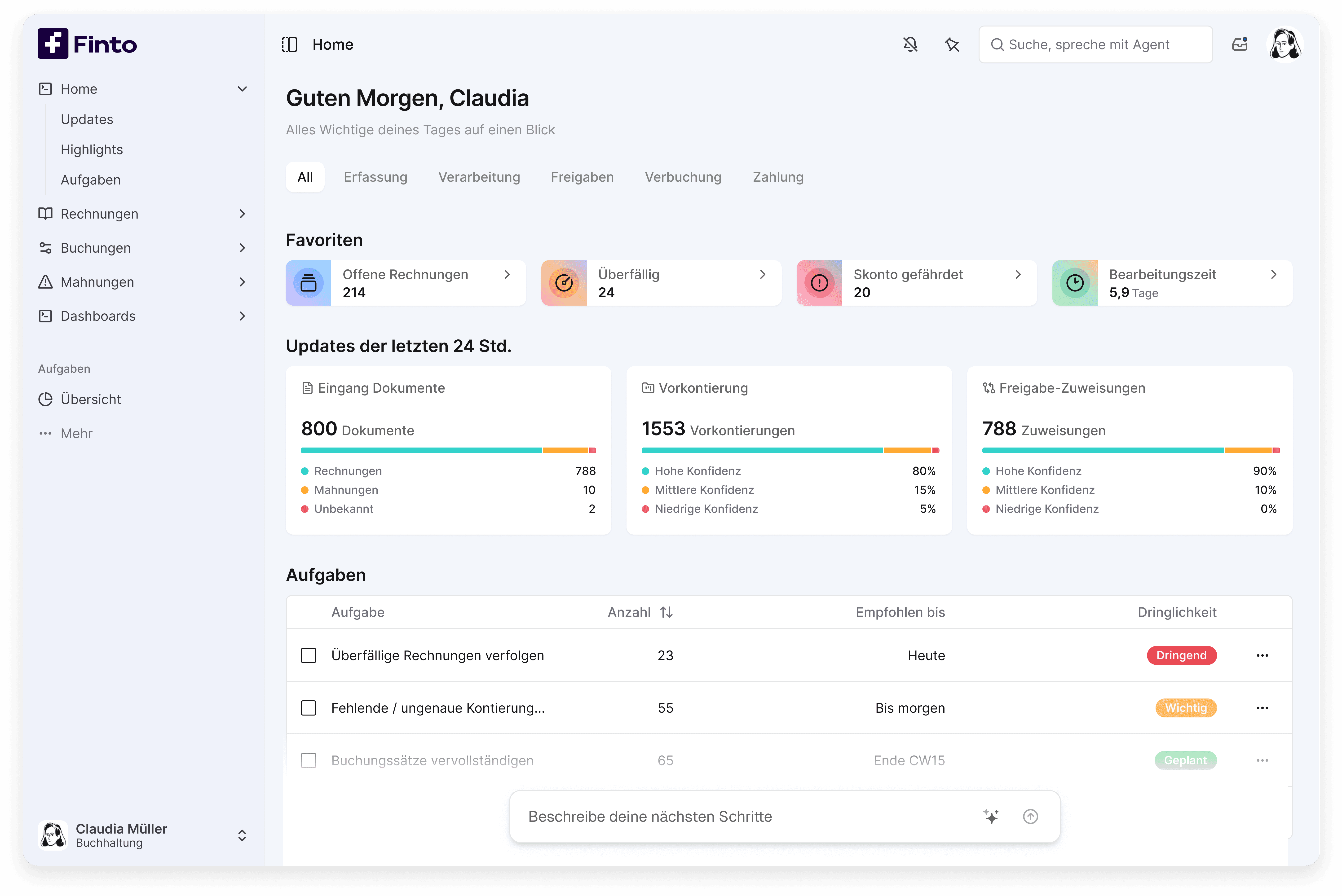1342x896 pixels.
Task: Click the Übersicht pie chart icon
Action: [45, 400]
